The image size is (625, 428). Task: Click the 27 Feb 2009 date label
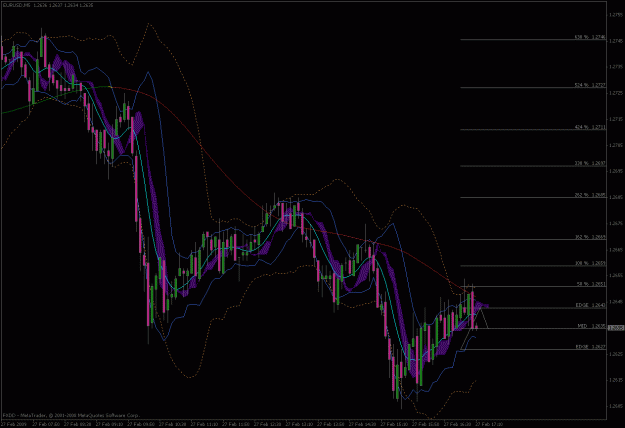(14, 424)
